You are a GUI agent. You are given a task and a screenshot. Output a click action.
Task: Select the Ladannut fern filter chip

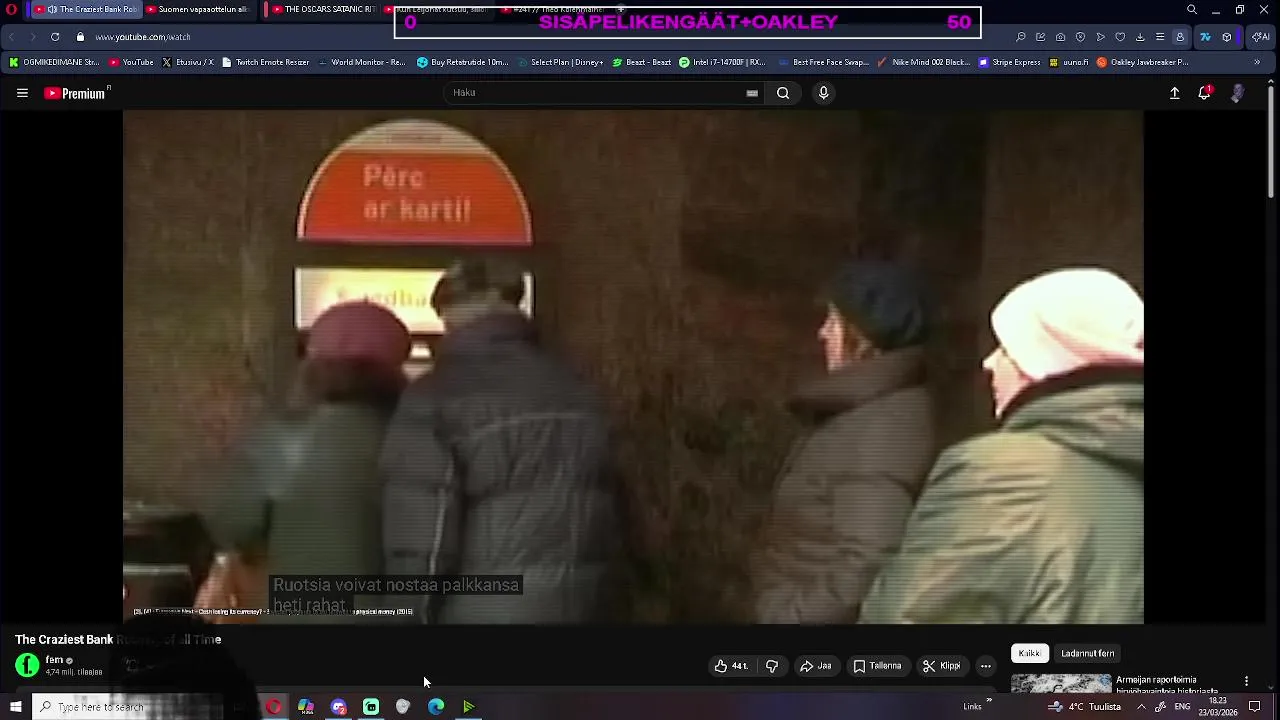point(1087,653)
